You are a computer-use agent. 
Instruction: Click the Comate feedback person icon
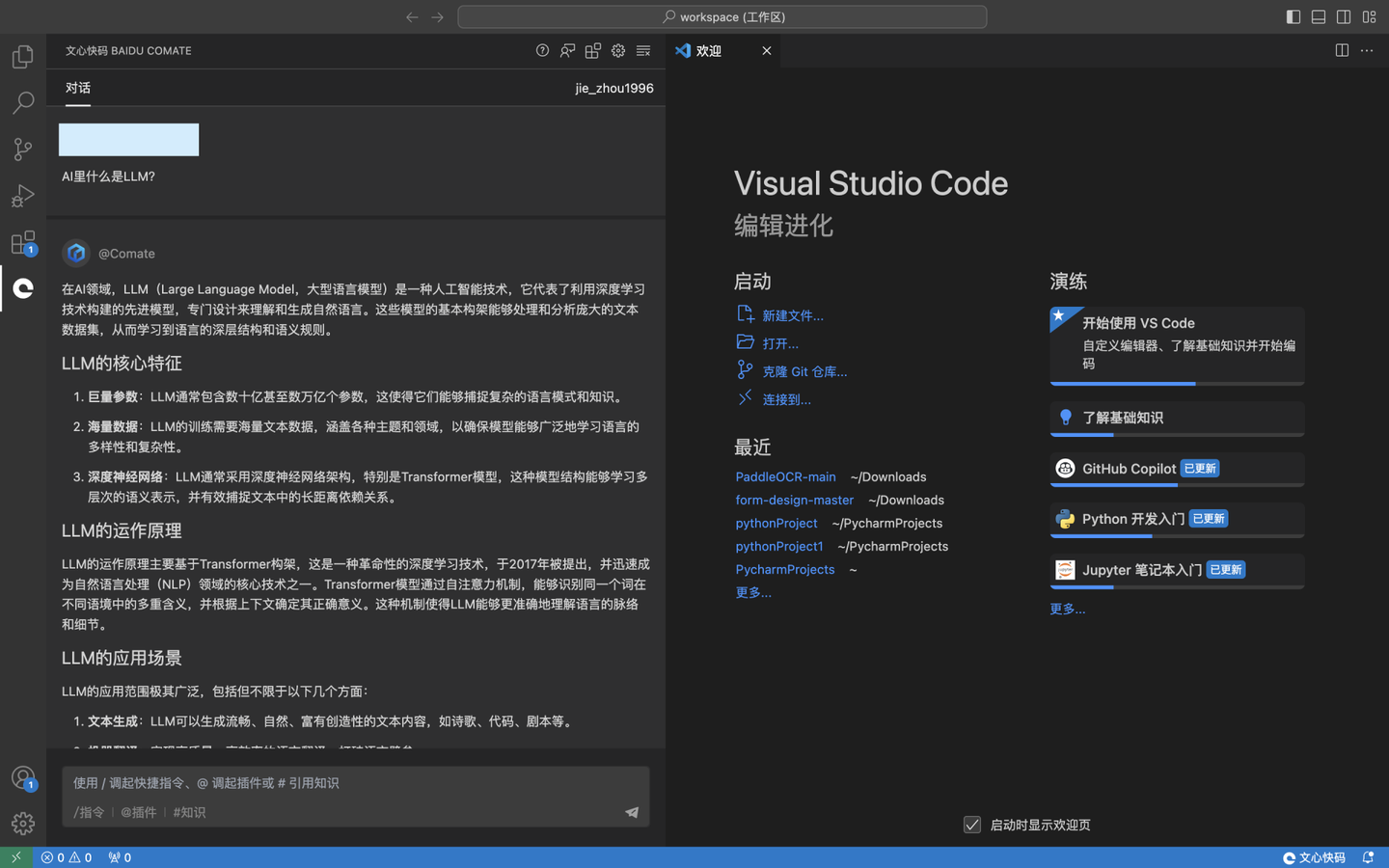(567, 51)
